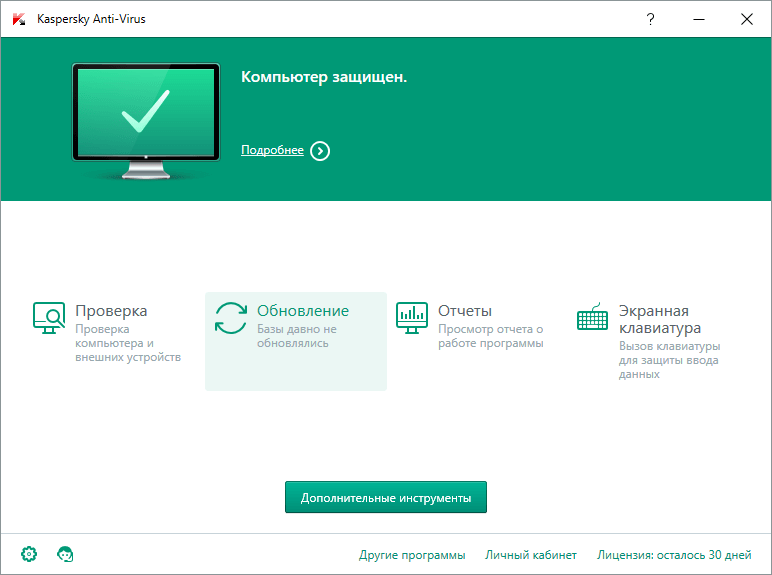Open help with the question mark icon
The width and height of the screenshot is (772, 575).
tap(650, 19)
